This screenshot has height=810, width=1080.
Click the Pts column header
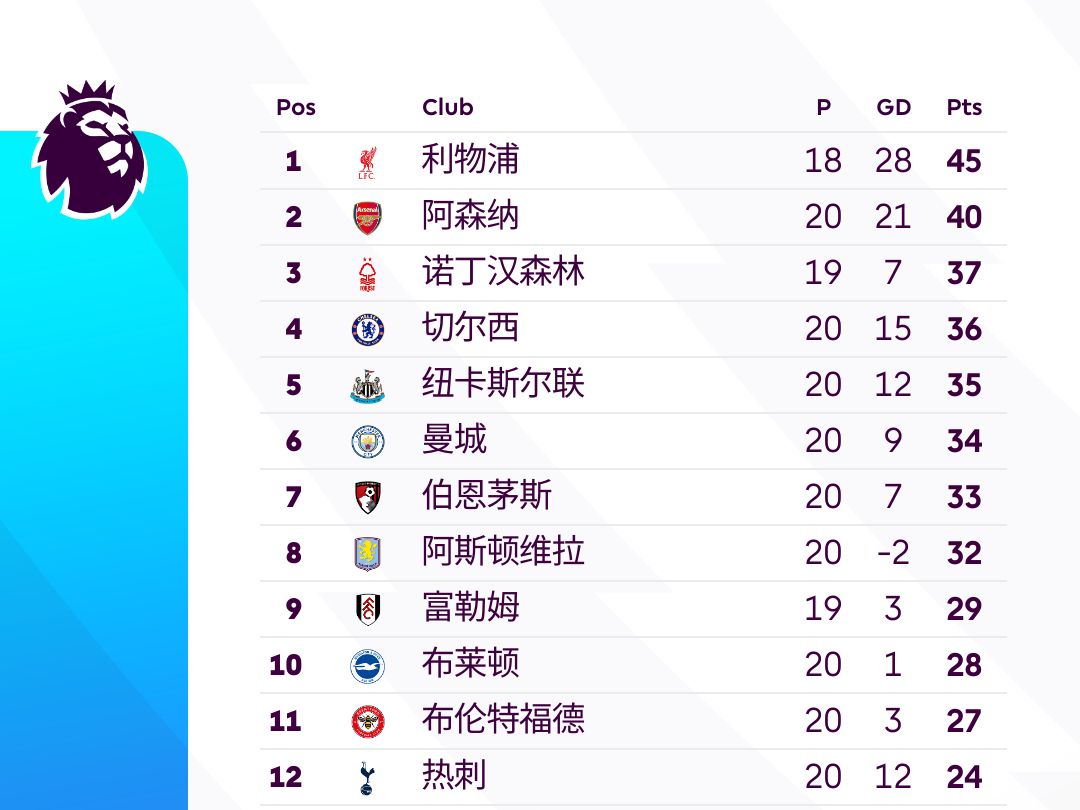point(964,108)
